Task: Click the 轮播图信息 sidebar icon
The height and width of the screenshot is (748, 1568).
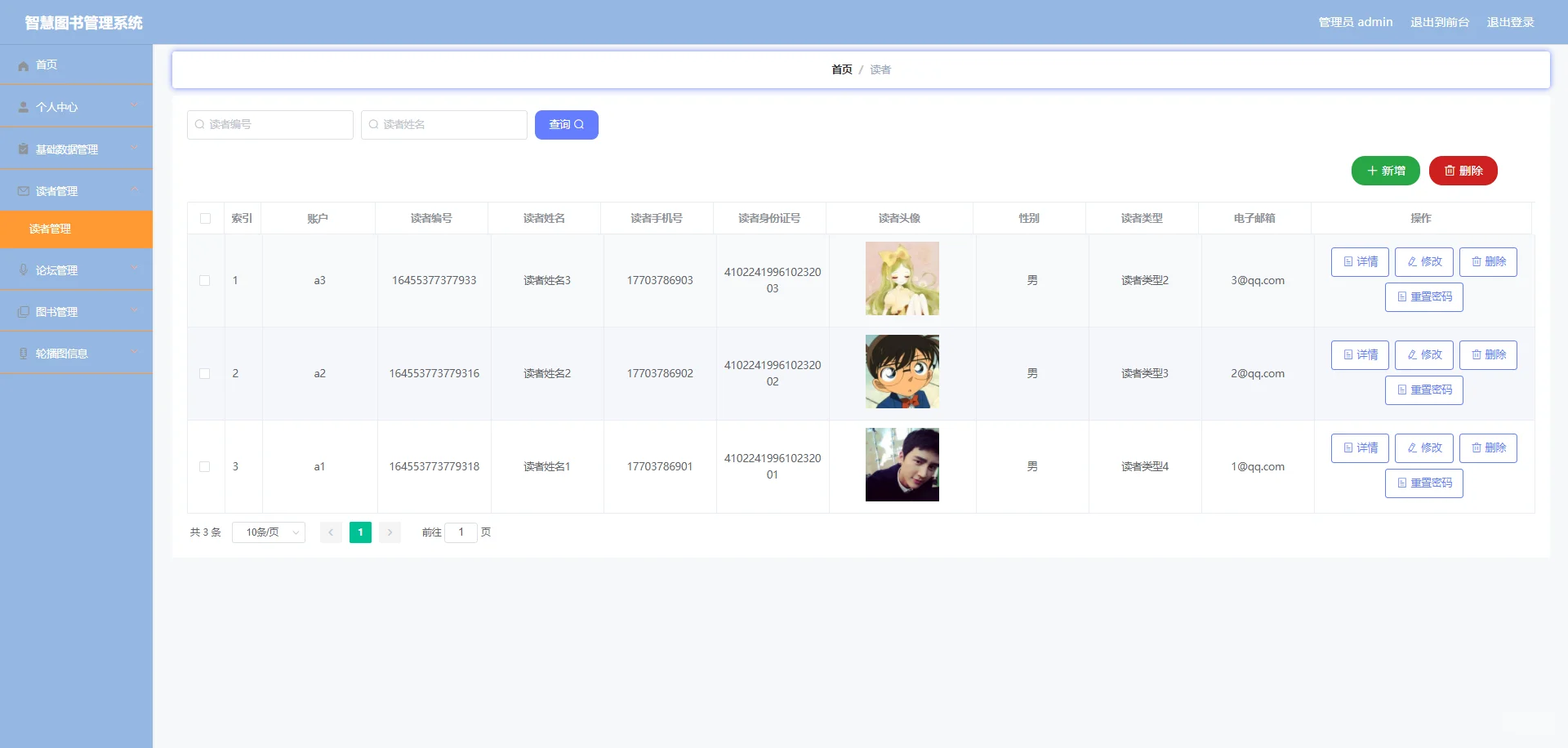Action: (x=22, y=353)
